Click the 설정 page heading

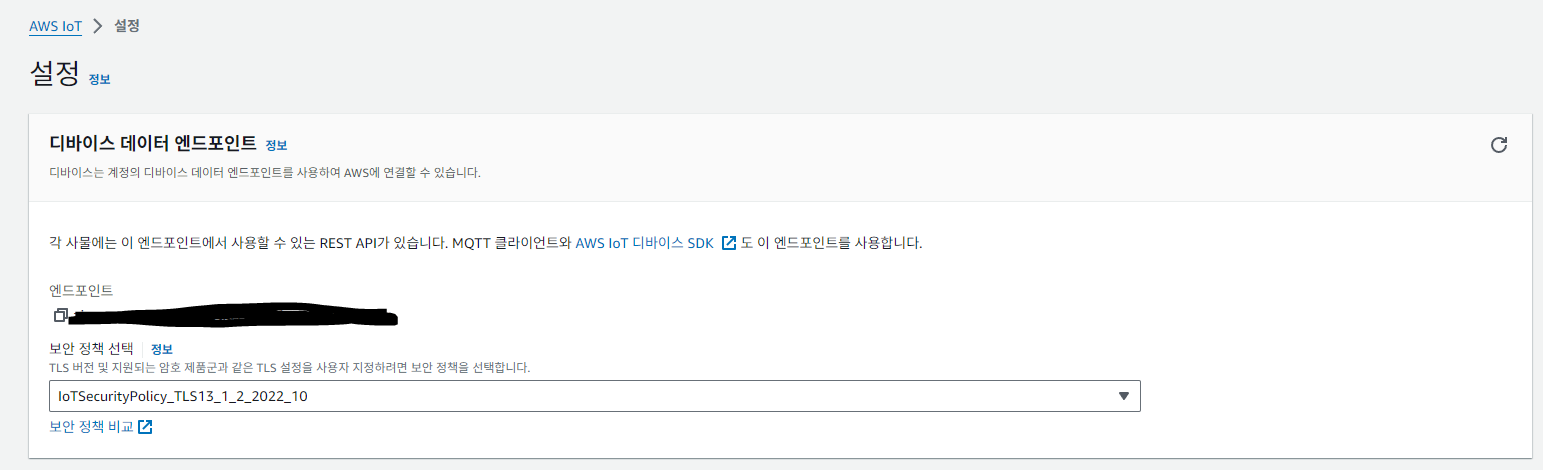pyautogui.click(x=55, y=75)
